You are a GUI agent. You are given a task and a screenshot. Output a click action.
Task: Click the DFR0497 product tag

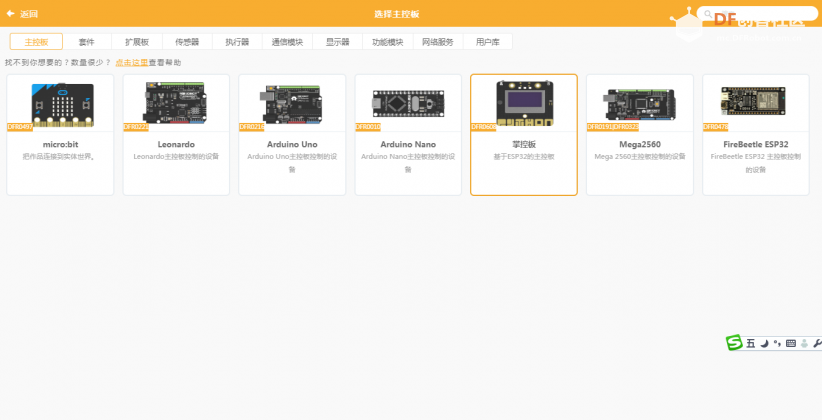[20, 127]
